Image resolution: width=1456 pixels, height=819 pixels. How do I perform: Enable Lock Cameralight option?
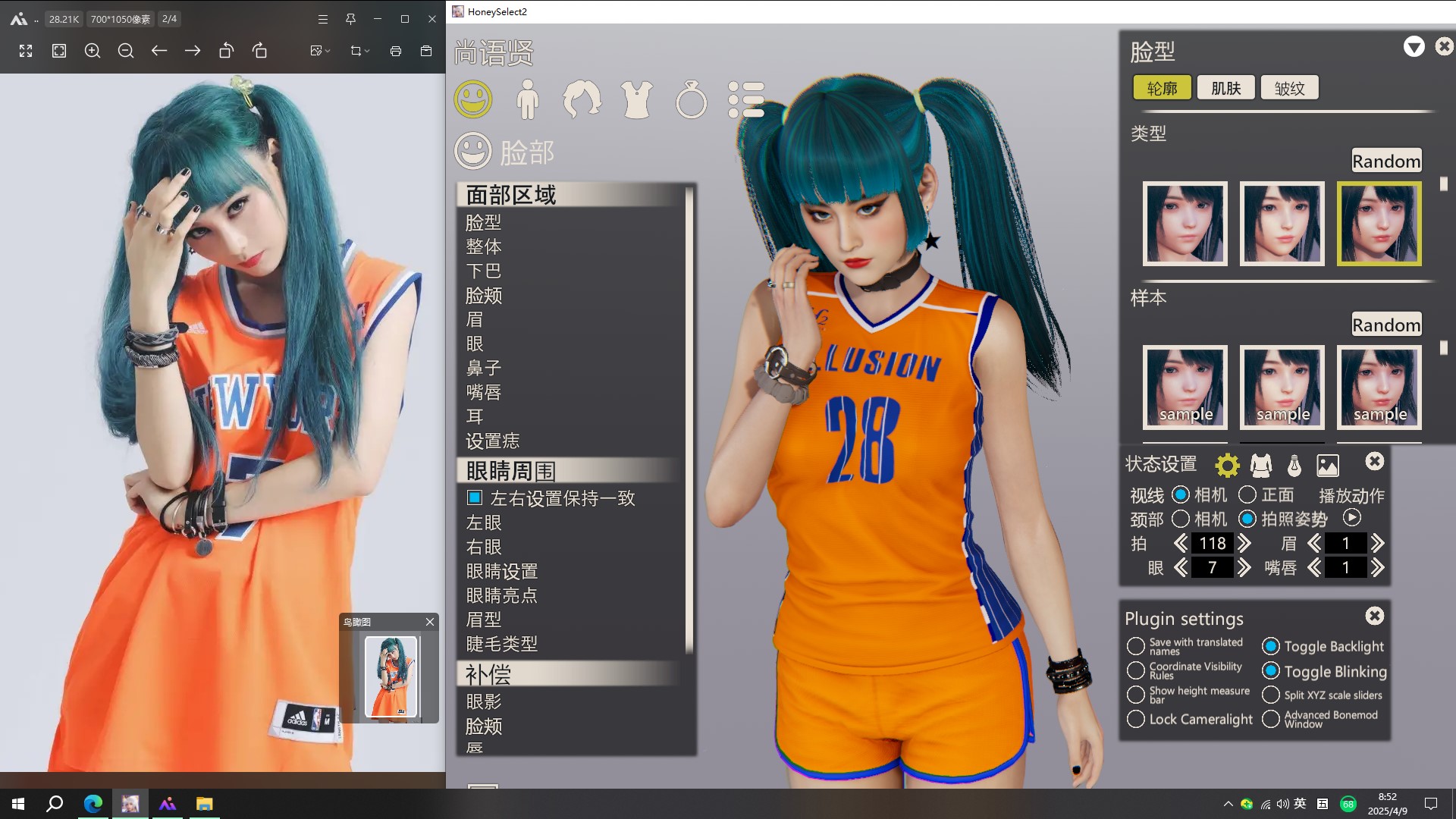(x=1135, y=719)
